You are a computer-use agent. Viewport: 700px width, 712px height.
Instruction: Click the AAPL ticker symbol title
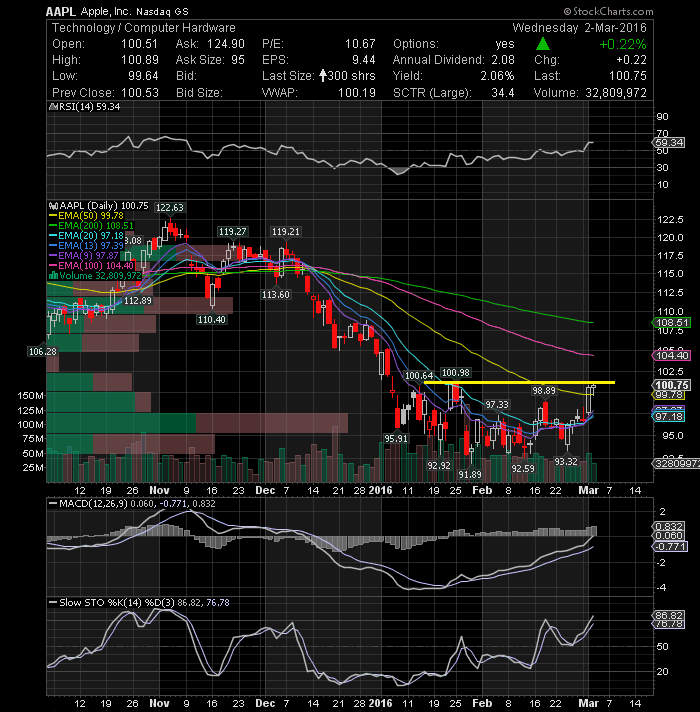point(61,11)
